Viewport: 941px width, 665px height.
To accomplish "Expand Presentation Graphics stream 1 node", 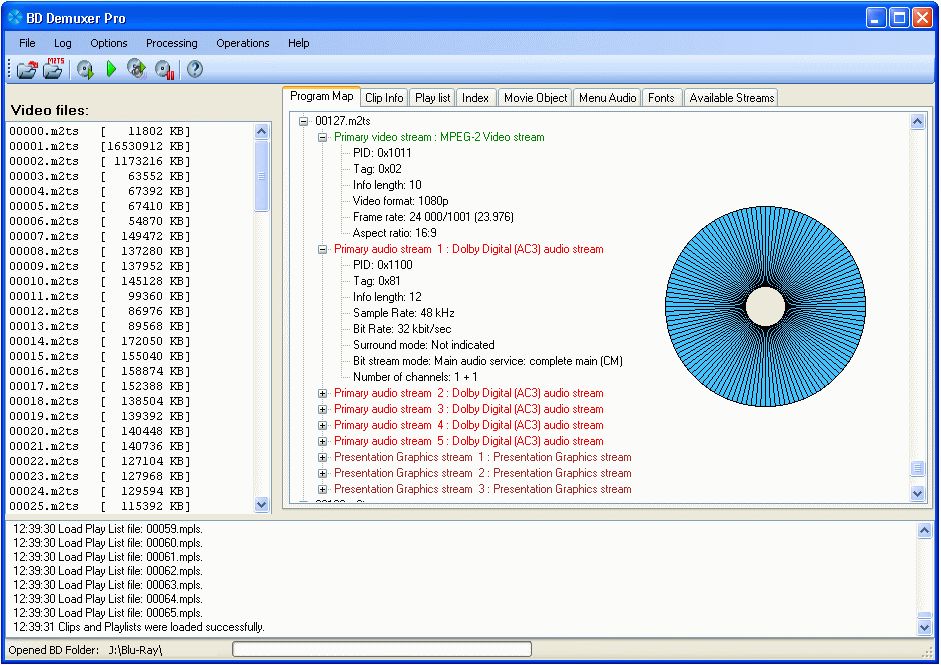I will click(x=322, y=457).
